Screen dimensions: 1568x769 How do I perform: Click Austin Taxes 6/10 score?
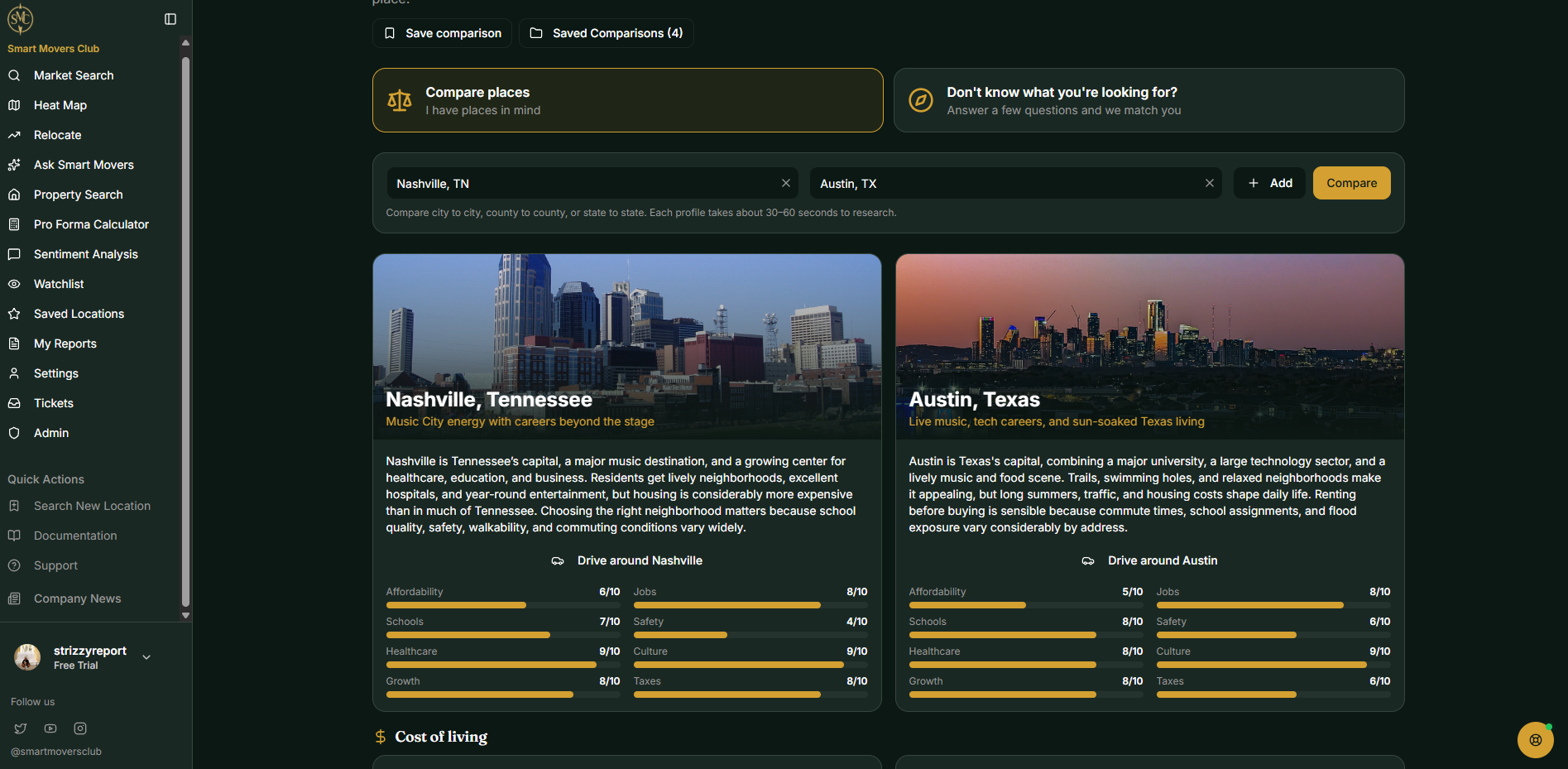1379,681
